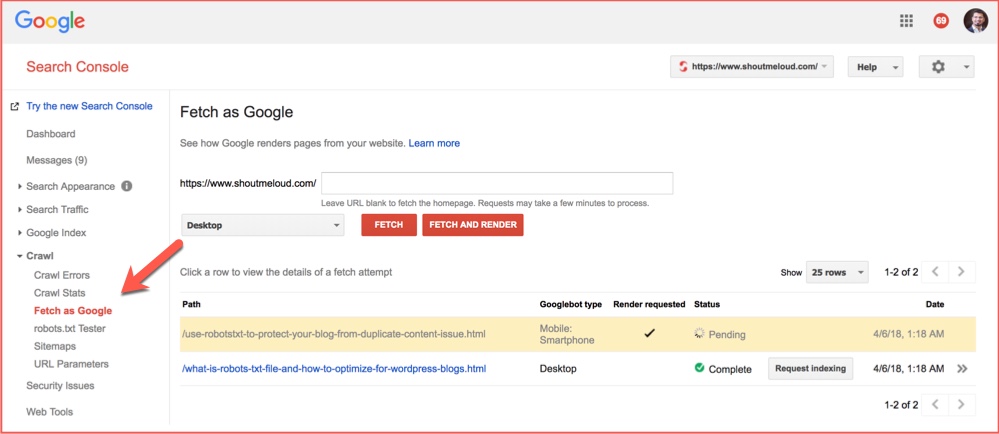
Task: Open the what-is-robots-txt-file path link
Action: pyautogui.click(x=334, y=369)
